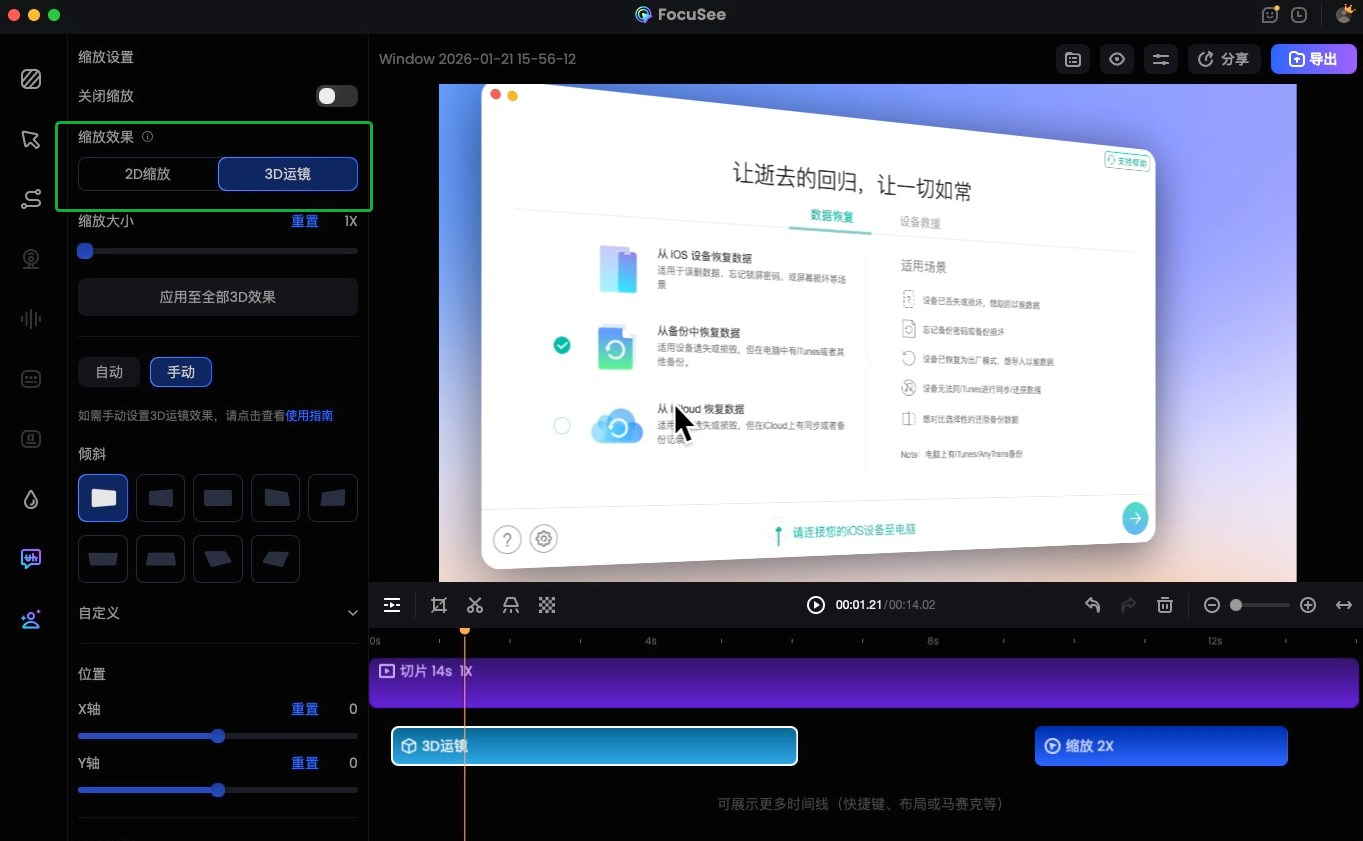Click the undo arrow
Viewport: 1363px width, 841px height.
1093,605
